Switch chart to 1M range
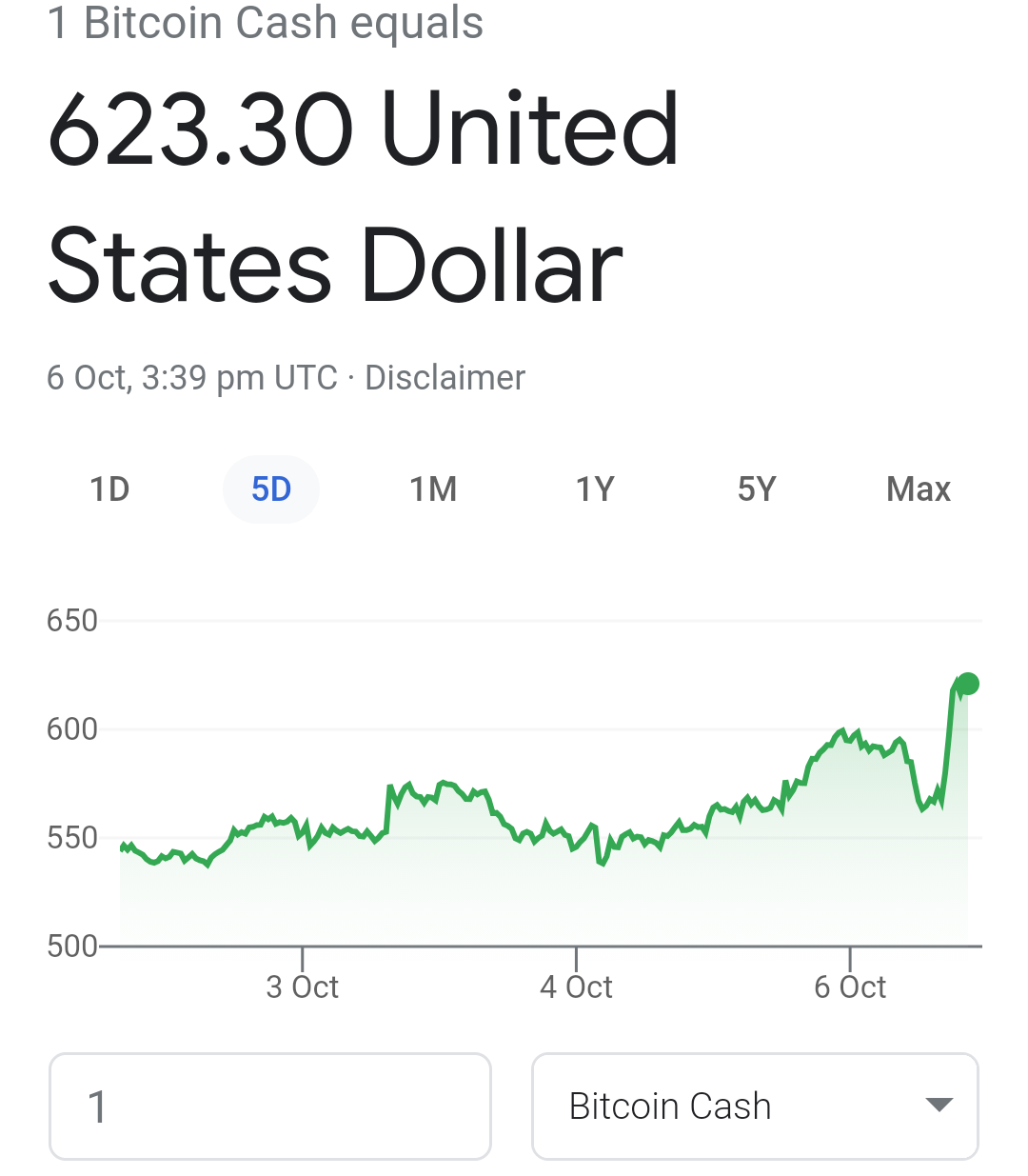1028x1176 pixels. [433, 489]
